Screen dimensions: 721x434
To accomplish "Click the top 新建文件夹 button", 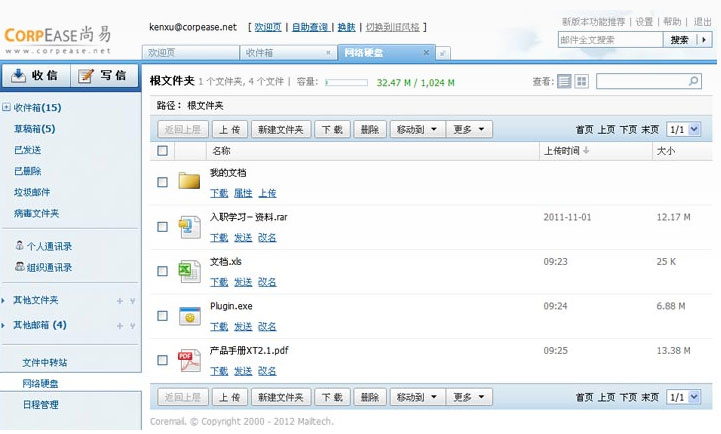I will (281, 129).
